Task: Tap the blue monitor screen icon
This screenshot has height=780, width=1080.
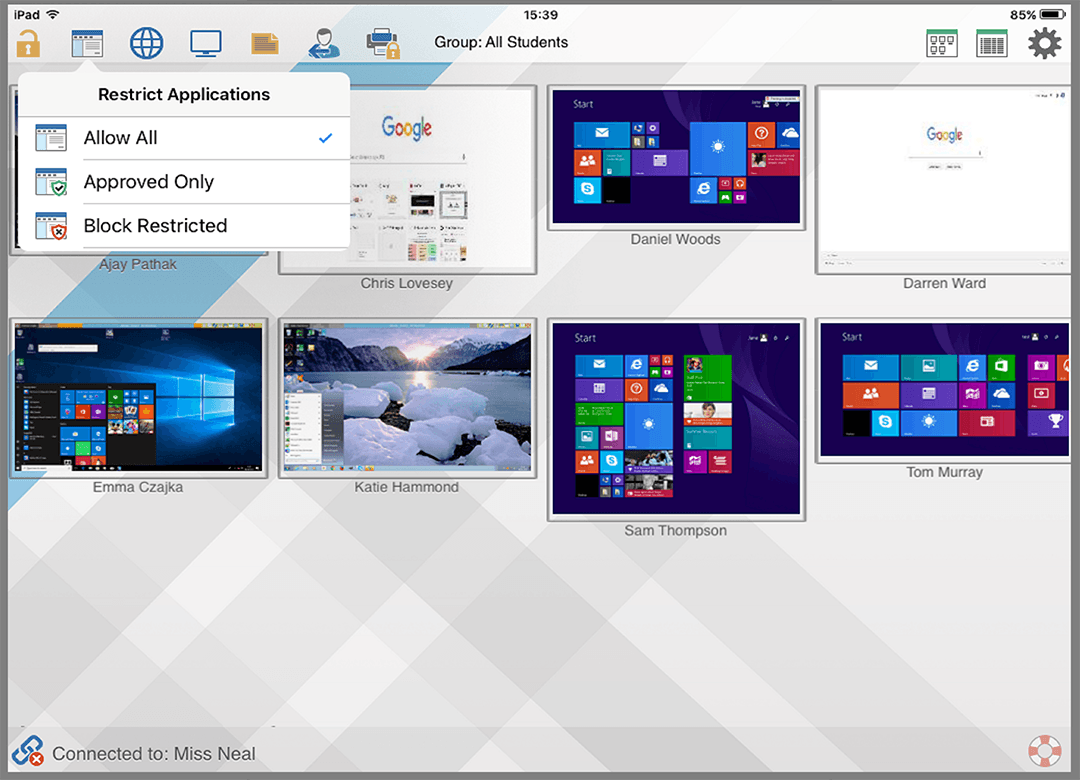Action: [x=206, y=44]
